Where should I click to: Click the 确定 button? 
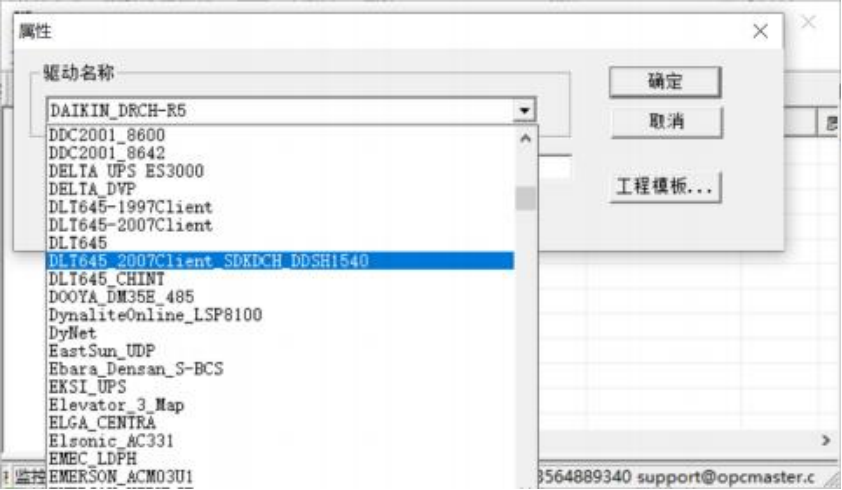click(x=665, y=82)
